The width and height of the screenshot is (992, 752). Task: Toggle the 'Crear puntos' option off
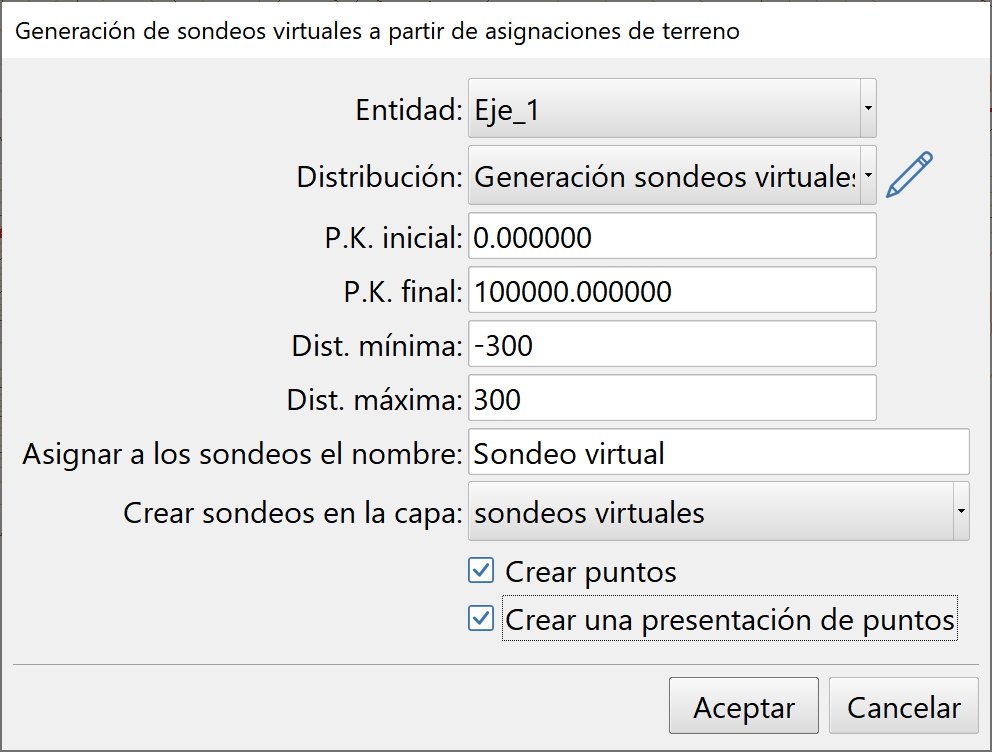481,570
